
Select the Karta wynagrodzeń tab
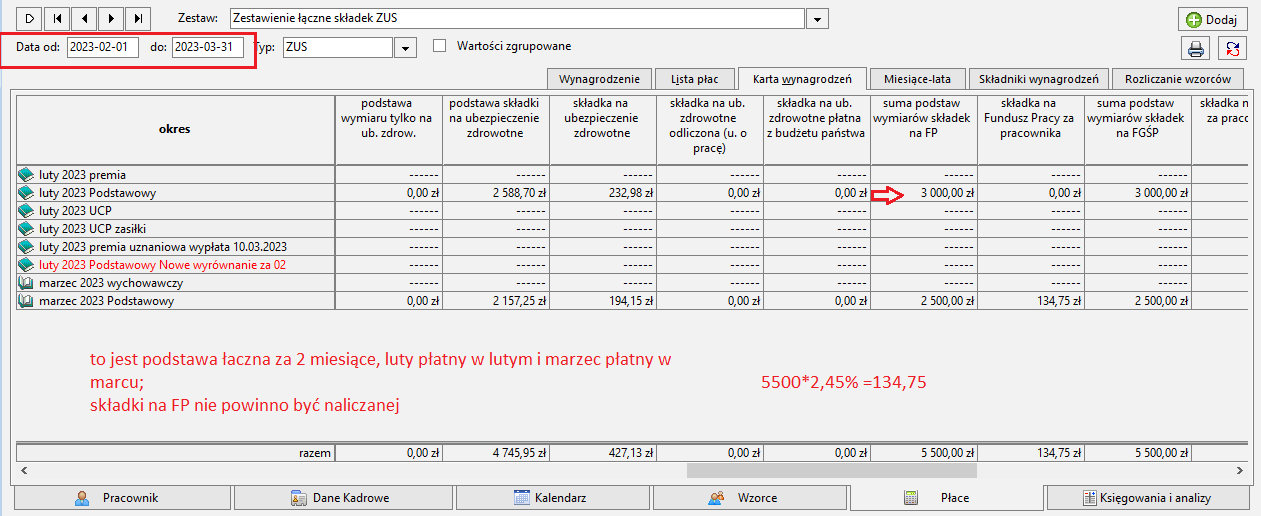pos(802,78)
